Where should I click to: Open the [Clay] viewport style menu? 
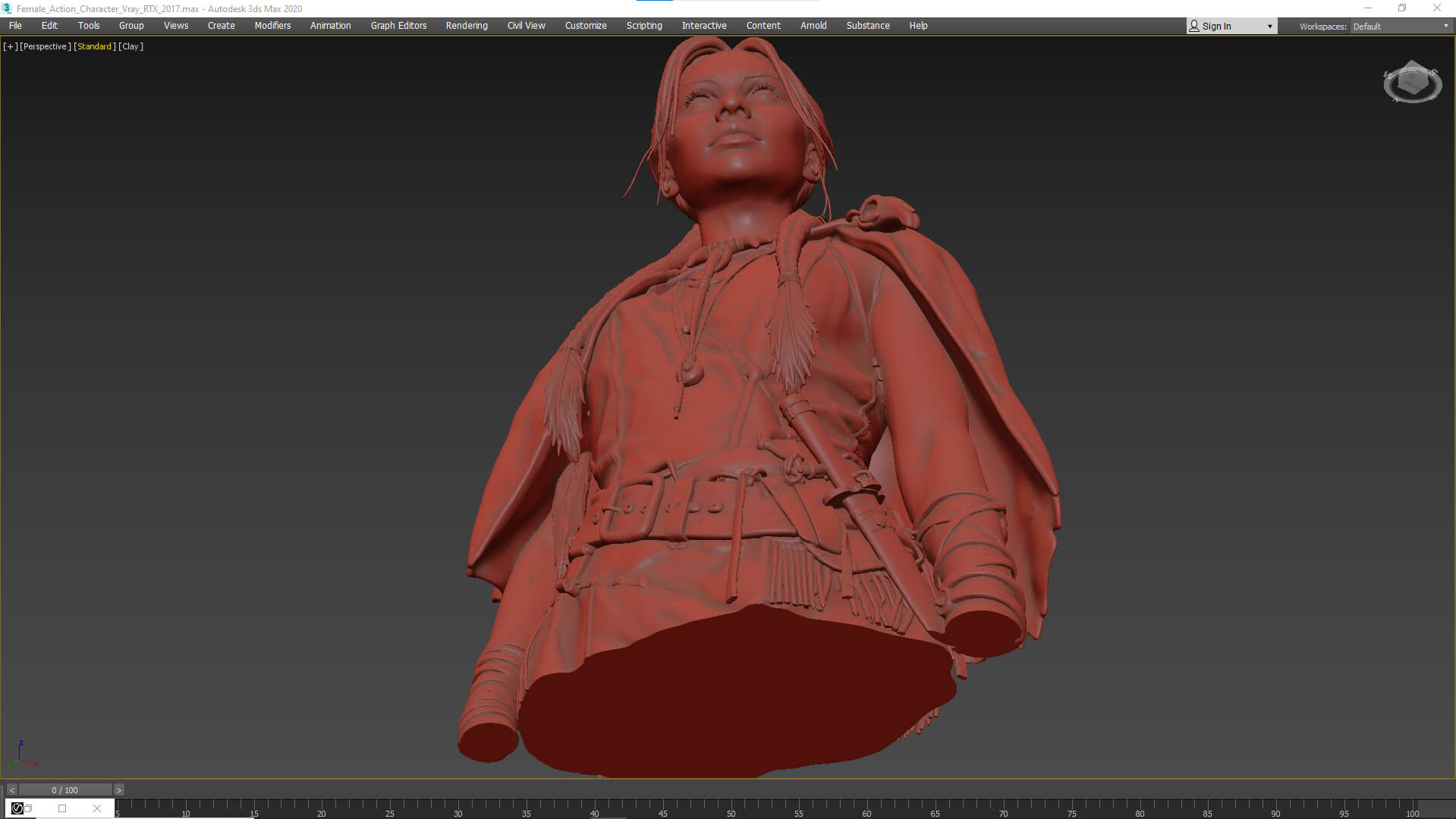pos(131,46)
